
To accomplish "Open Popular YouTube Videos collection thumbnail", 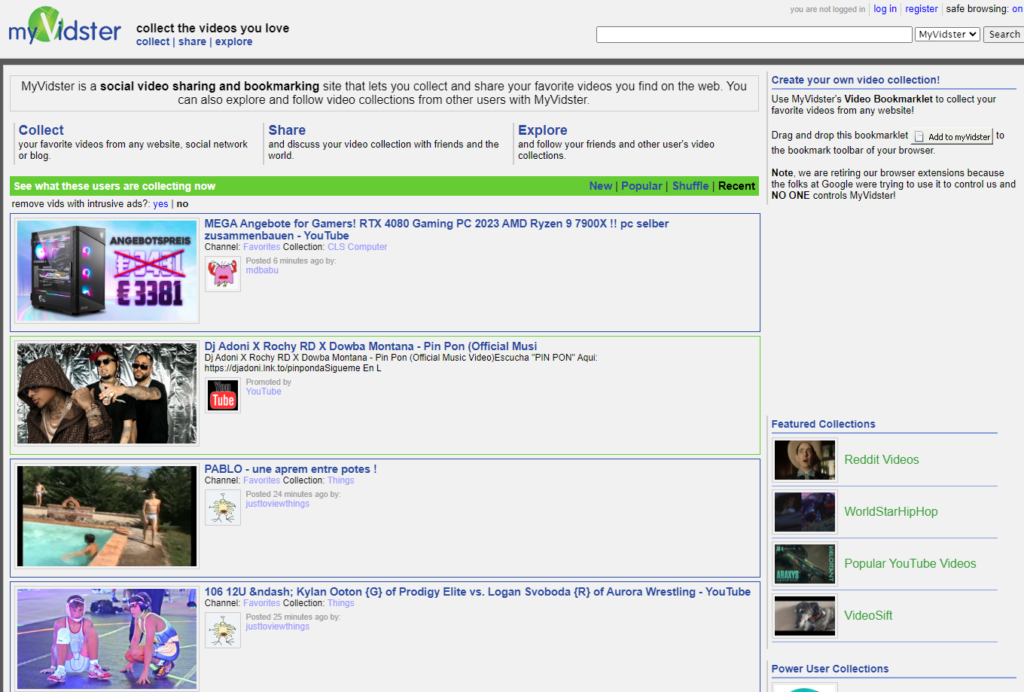I will click(805, 564).
